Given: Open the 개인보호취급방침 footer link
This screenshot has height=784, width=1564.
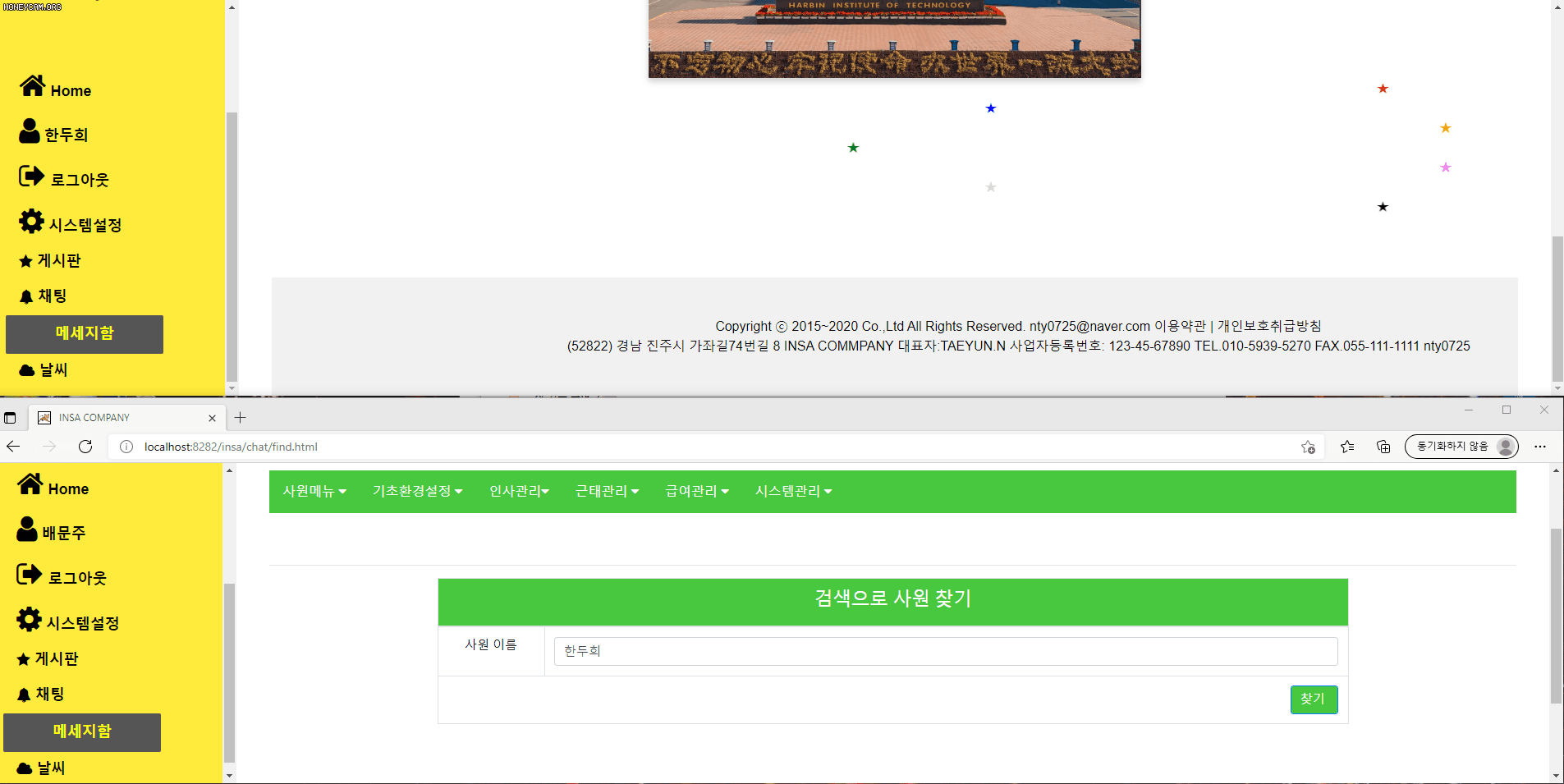Looking at the screenshot, I should coord(1269,326).
